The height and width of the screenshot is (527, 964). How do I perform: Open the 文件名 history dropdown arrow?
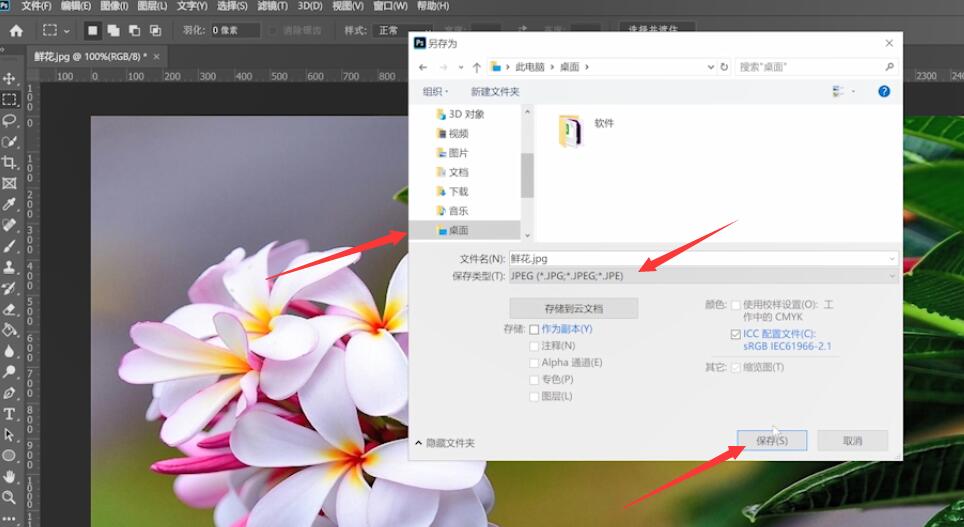pos(892,259)
